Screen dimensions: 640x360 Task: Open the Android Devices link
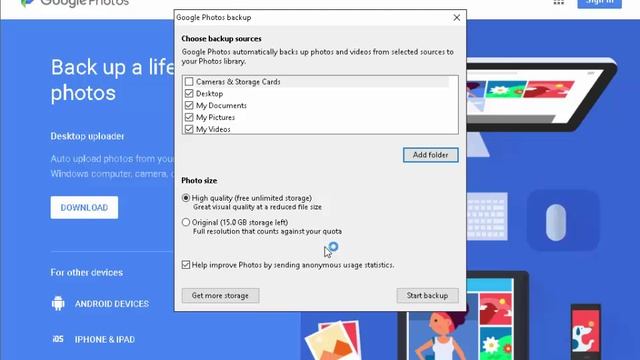tap(112, 304)
